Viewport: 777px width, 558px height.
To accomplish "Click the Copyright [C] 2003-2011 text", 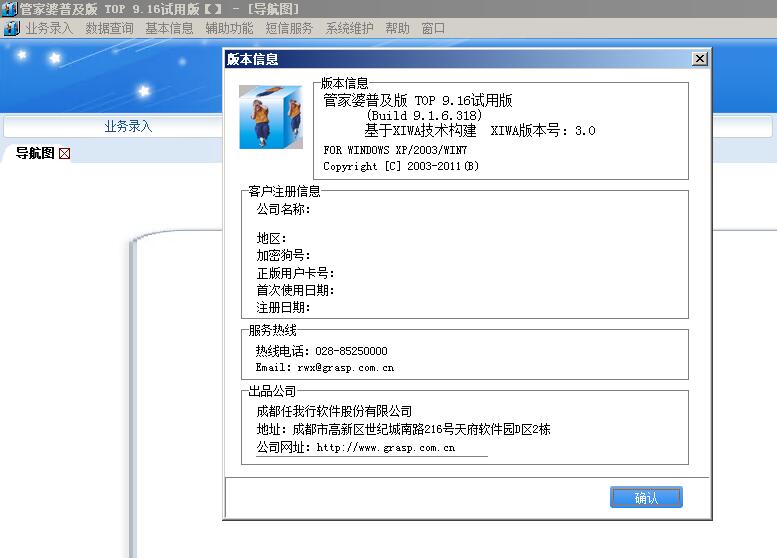I will 401,166.
